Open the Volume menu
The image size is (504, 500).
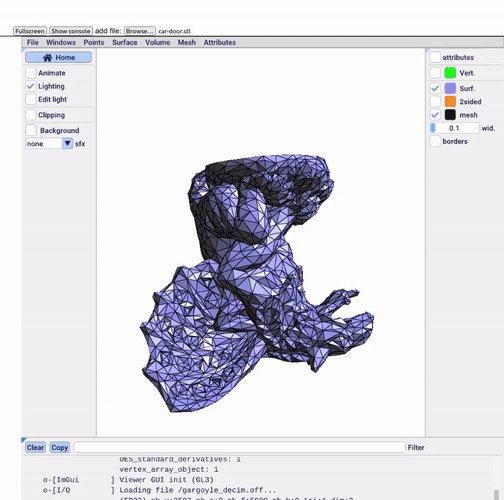[157, 42]
